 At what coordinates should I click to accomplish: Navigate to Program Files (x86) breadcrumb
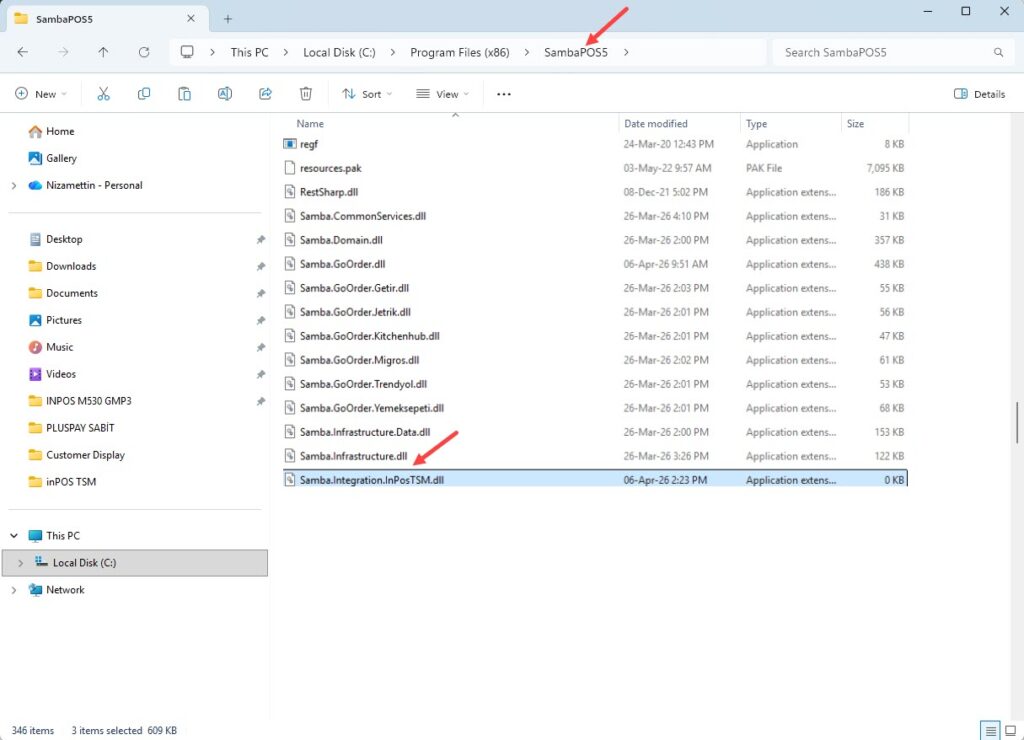[x=459, y=52]
